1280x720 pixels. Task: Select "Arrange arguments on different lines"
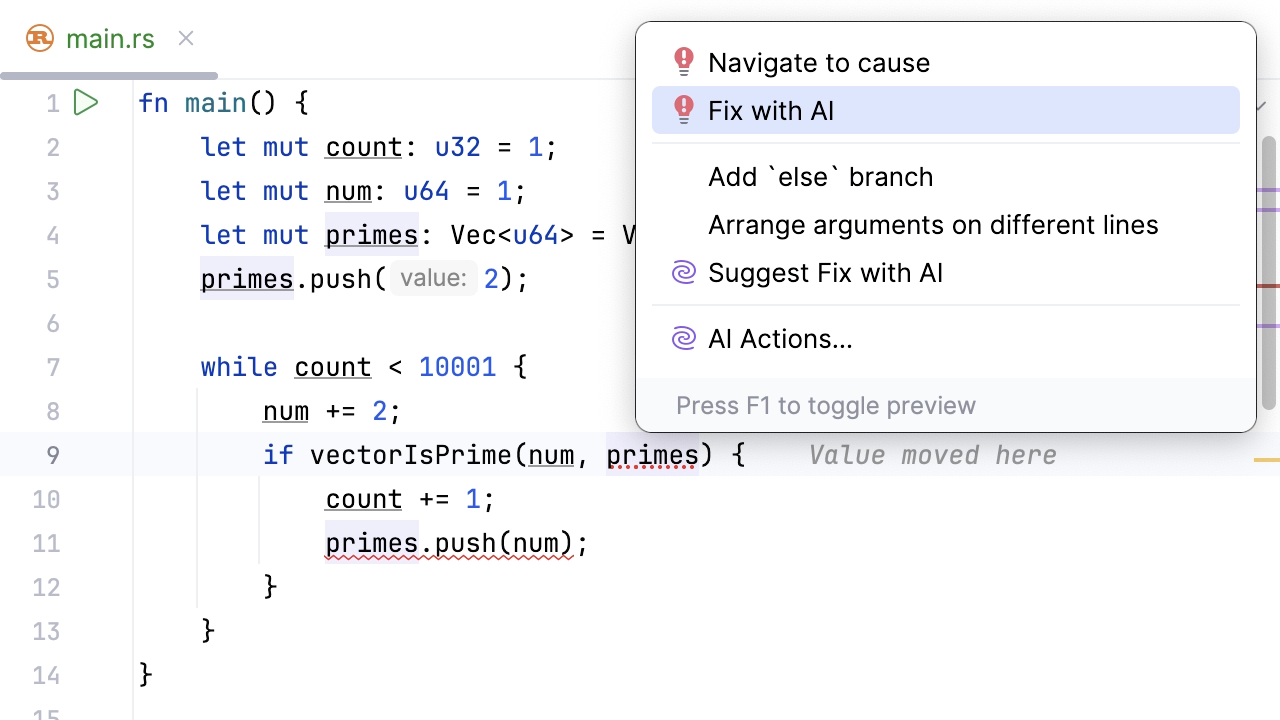click(x=932, y=225)
